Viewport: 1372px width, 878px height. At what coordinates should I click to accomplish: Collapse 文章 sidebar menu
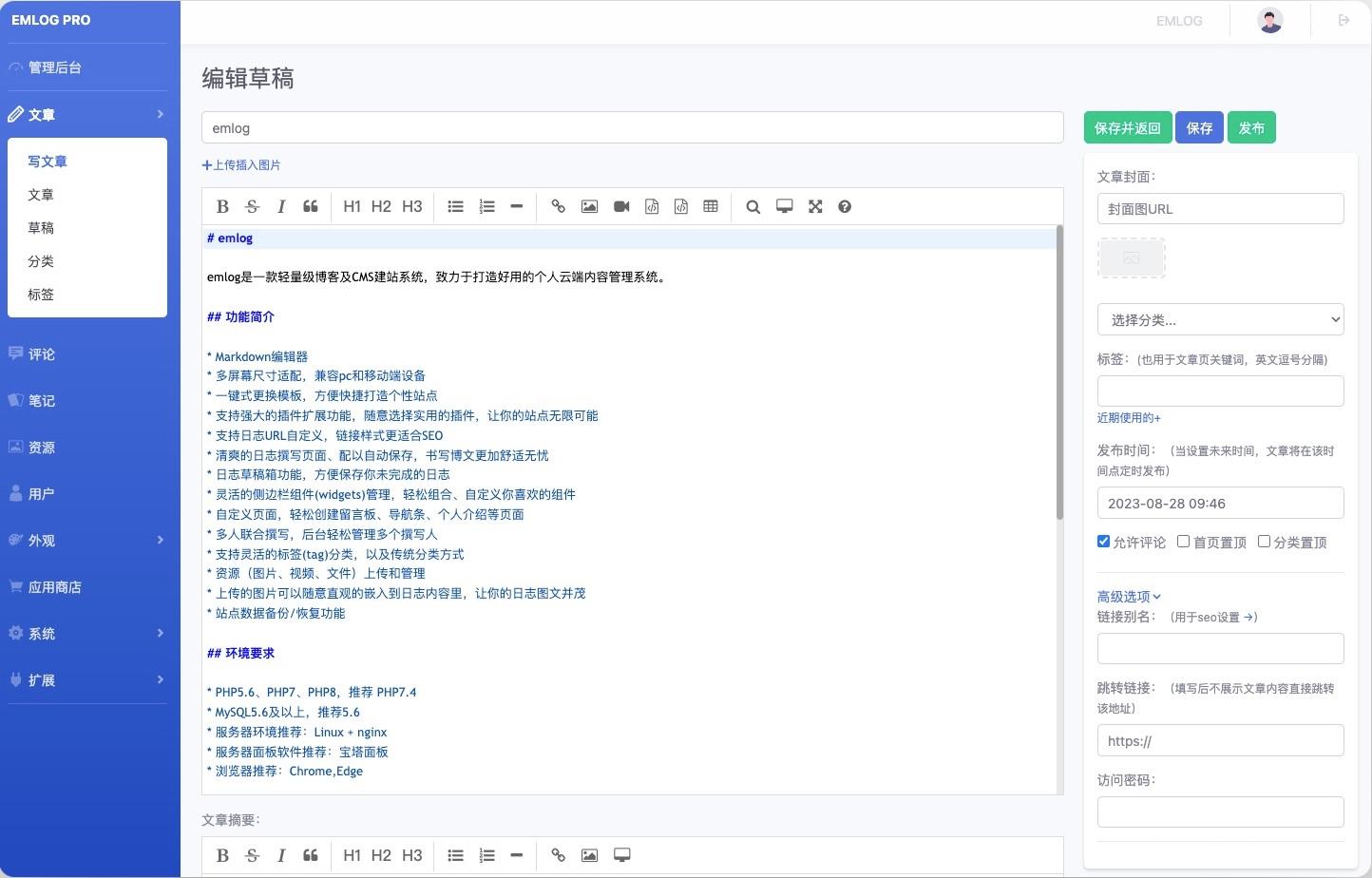click(86, 114)
